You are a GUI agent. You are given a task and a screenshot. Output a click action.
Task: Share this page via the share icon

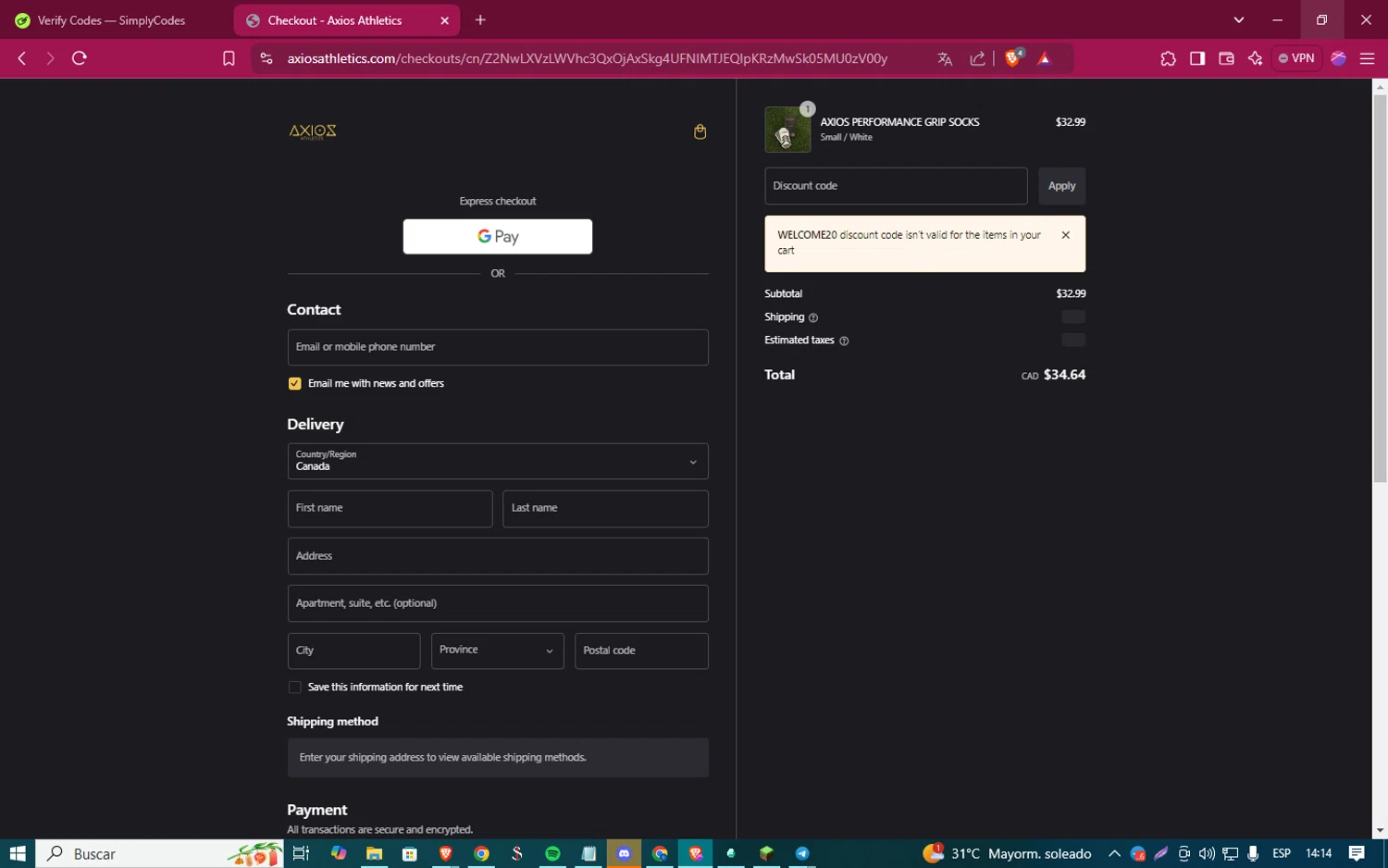(978, 58)
